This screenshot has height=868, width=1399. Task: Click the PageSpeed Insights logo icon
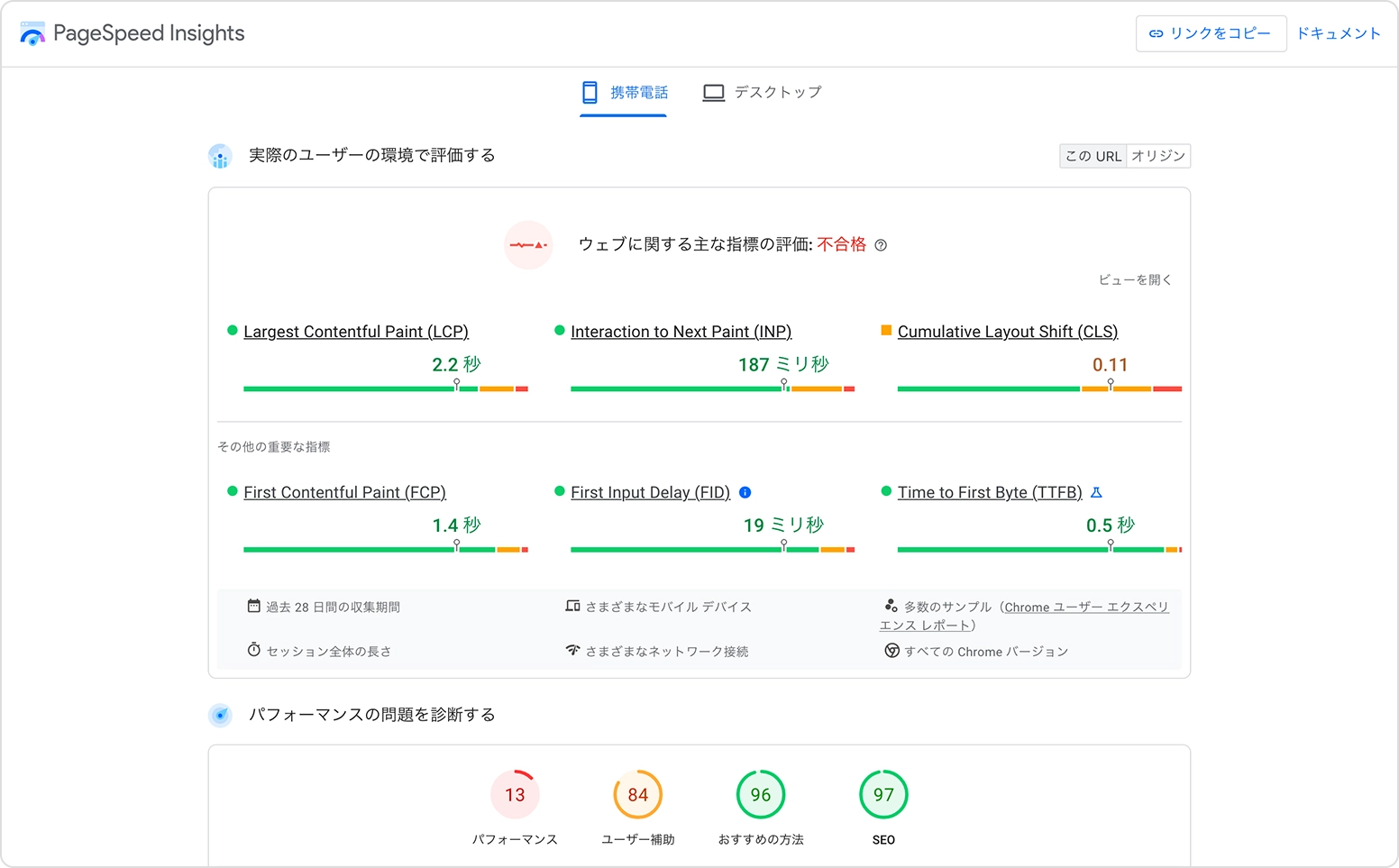[x=32, y=34]
